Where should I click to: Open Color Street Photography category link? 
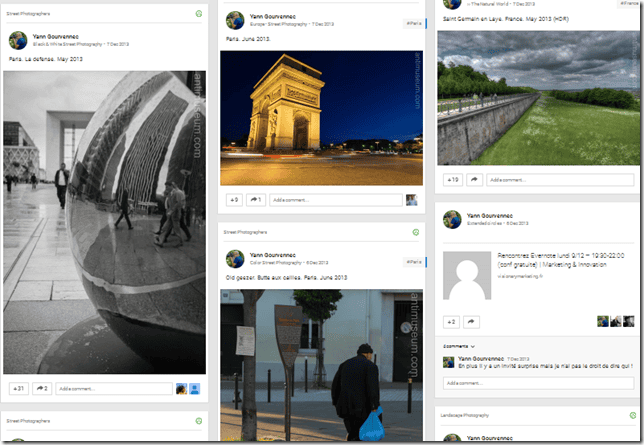tap(276, 263)
